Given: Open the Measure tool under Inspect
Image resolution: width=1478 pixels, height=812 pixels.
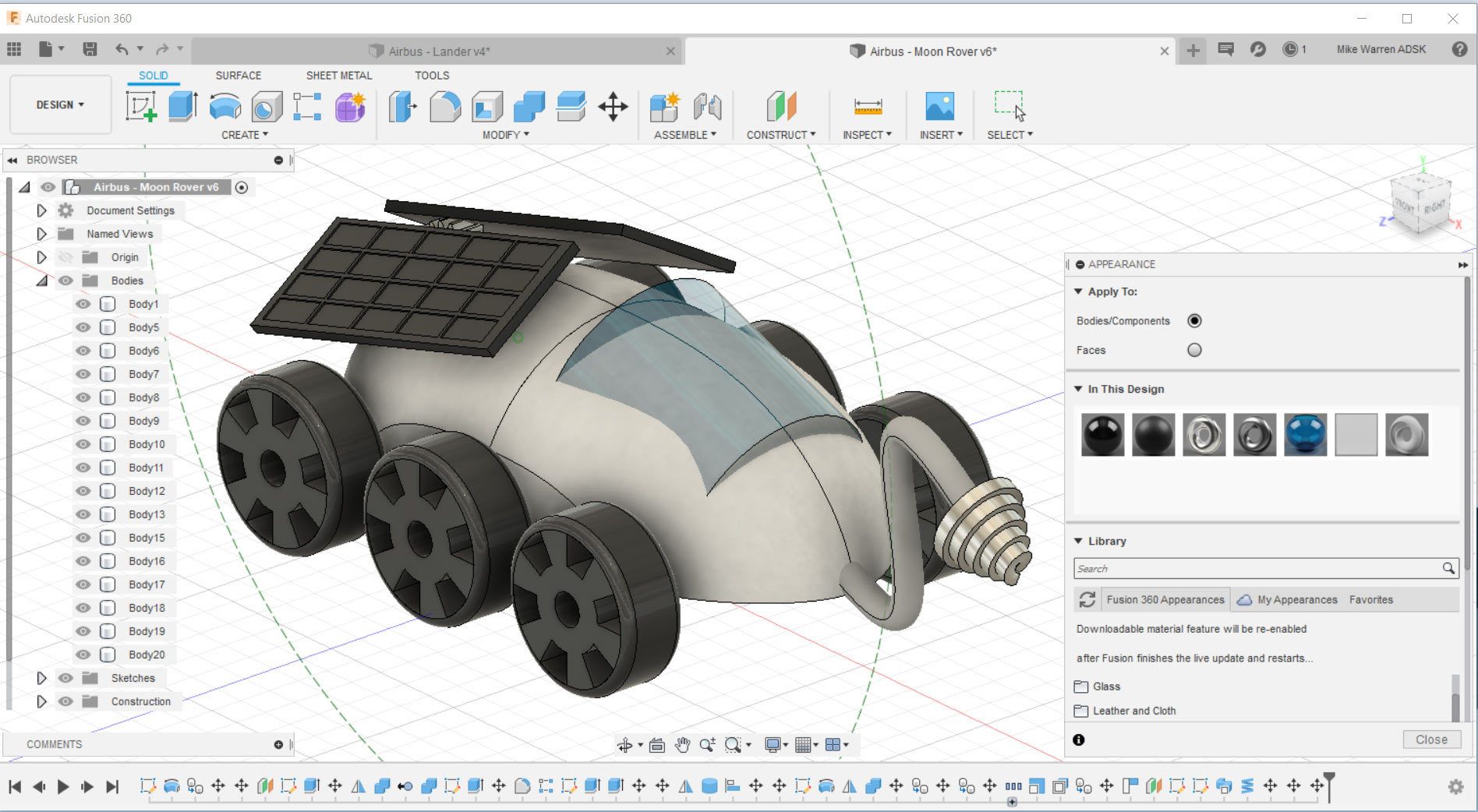Looking at the screenshot, I should tap(867, 107).
